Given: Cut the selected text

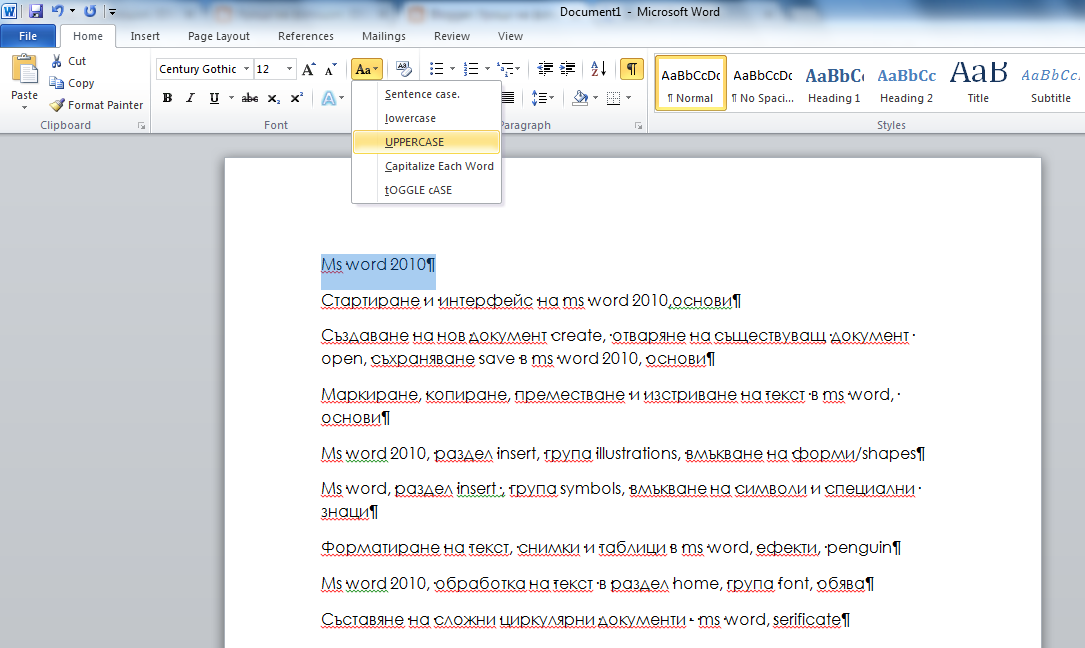Looking at the screenshot, I should coord(68,61).
